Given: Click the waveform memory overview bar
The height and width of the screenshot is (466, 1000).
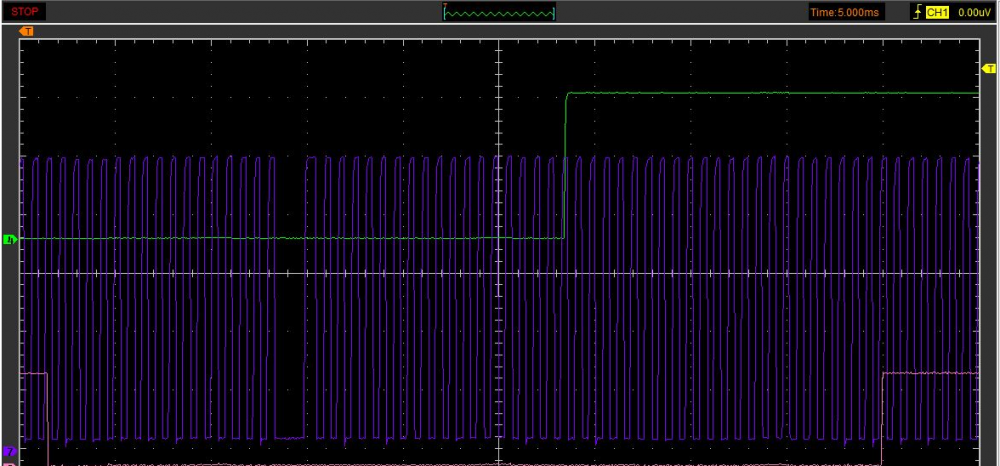Looking at the screenshot, I should 499,13.
